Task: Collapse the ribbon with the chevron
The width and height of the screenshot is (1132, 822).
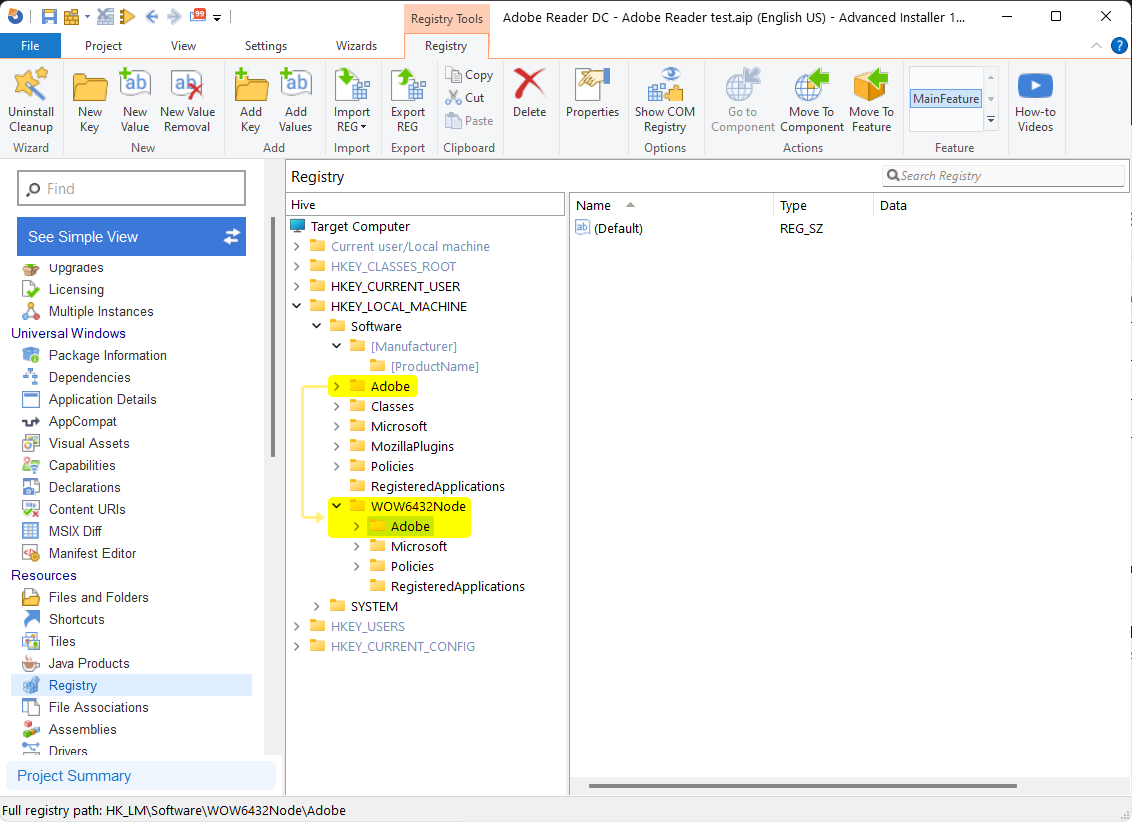Action: tap(1096, 45)
